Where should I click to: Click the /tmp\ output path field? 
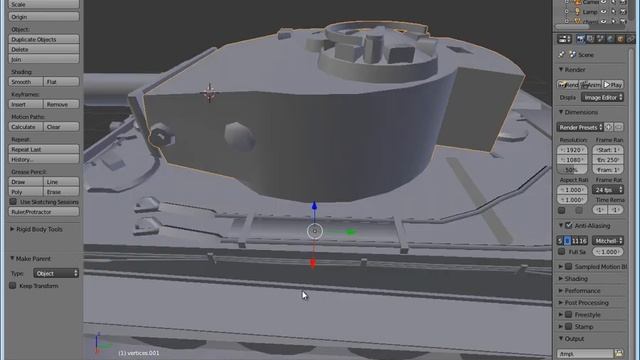[x=585, y=353]
